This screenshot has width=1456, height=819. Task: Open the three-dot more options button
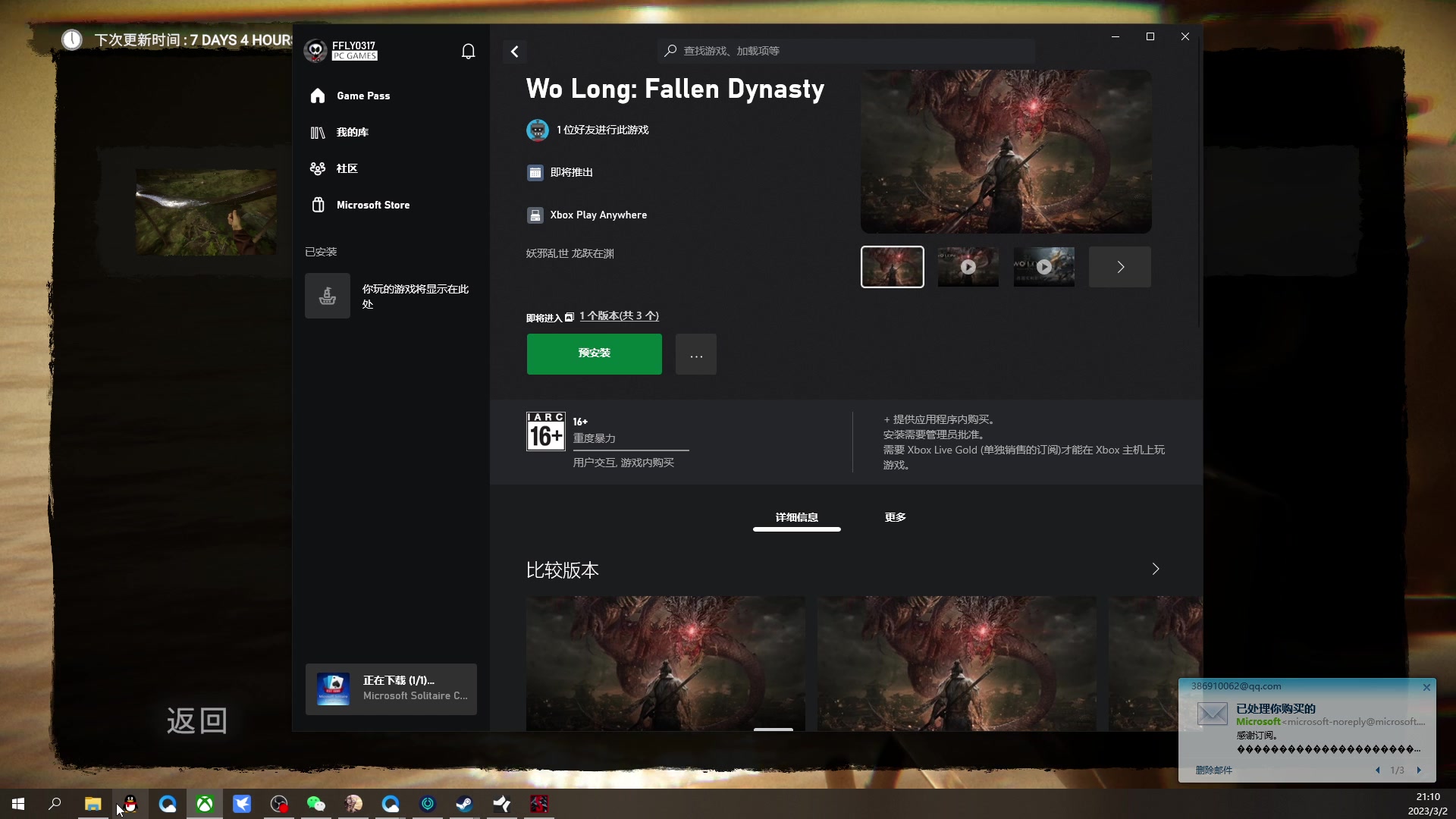[x=696, y=354]
